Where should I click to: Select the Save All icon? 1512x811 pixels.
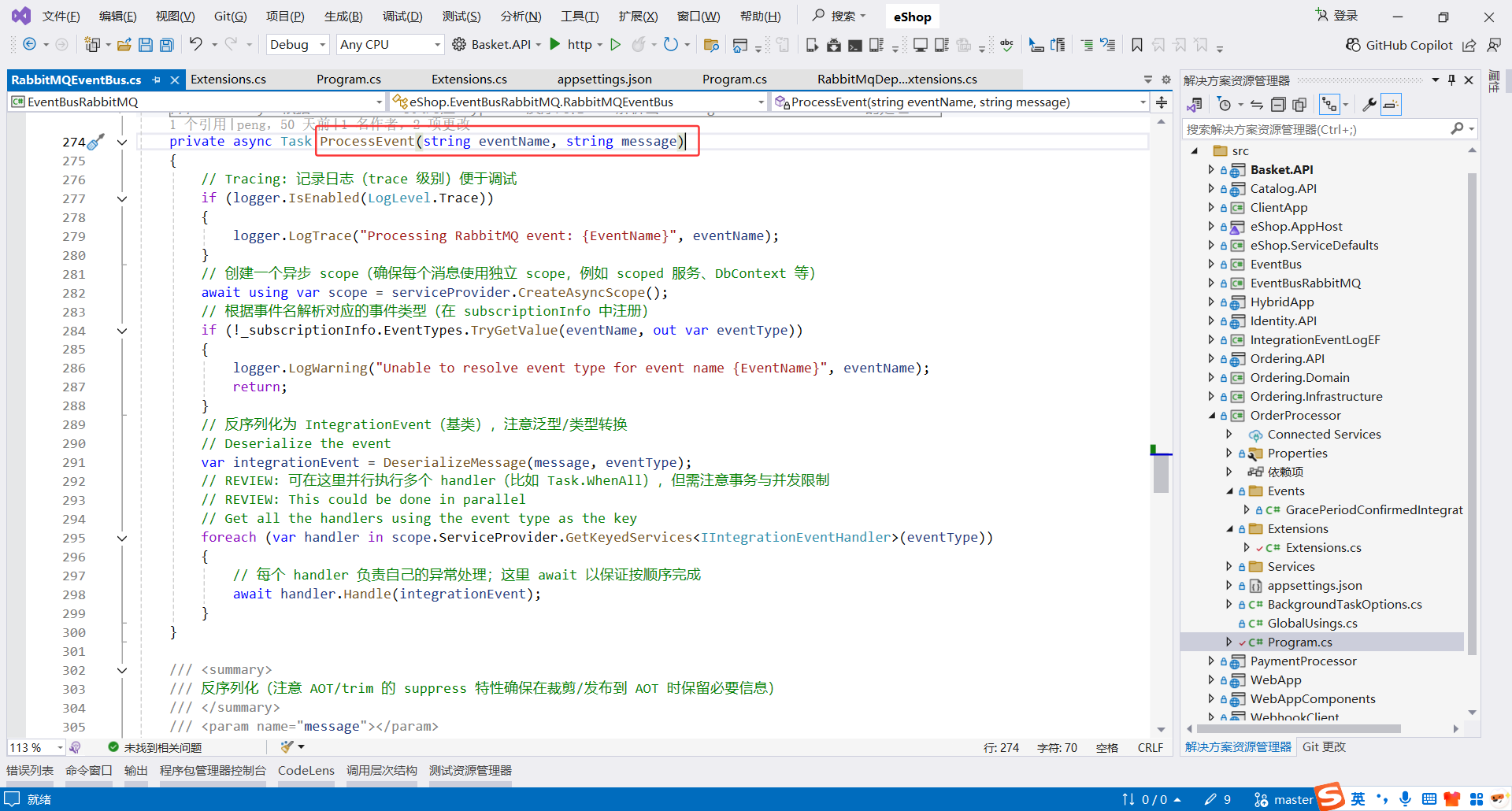pyautogui.click(x=166, y=45)
